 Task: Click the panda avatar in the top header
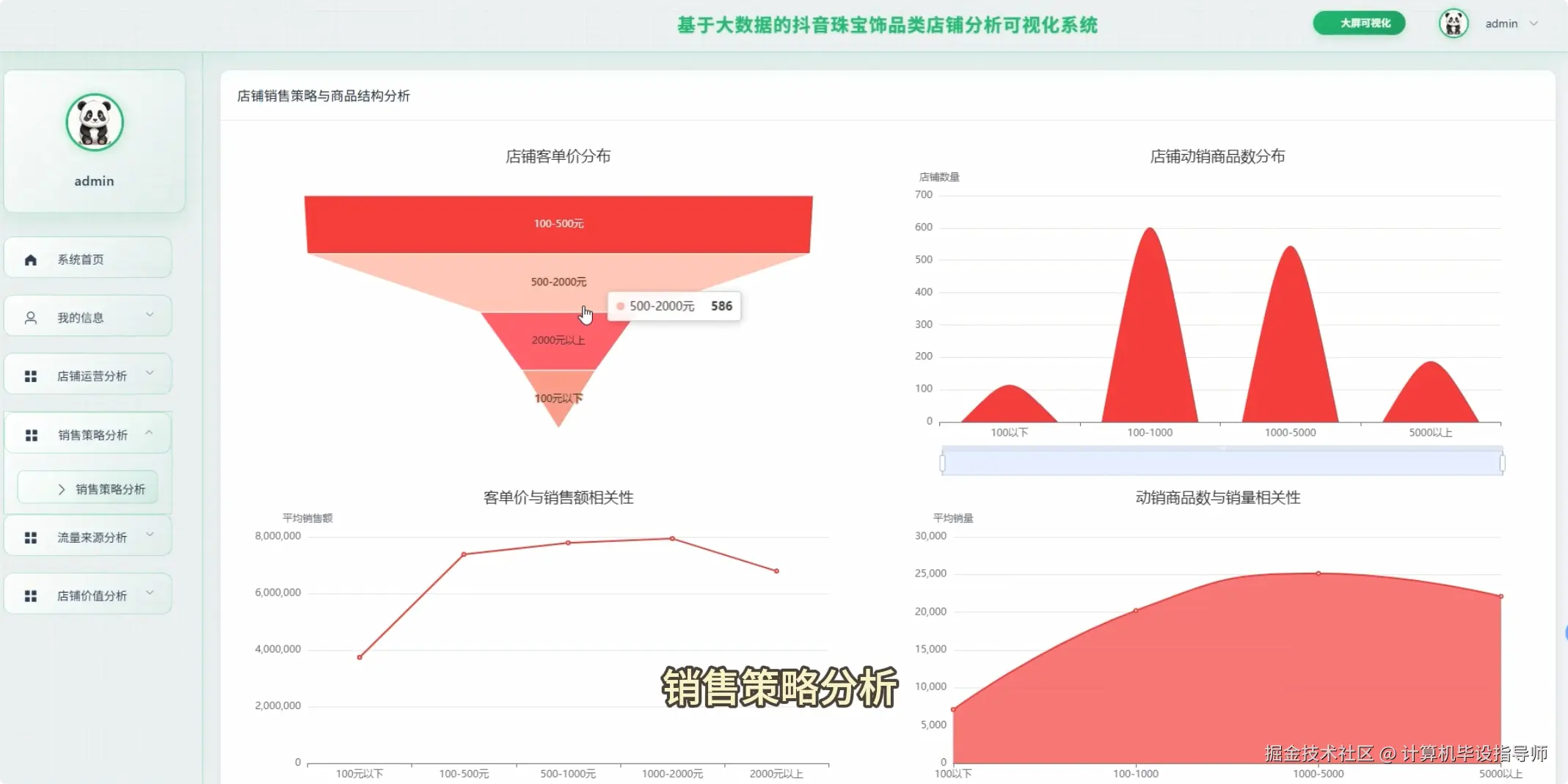1453,23
